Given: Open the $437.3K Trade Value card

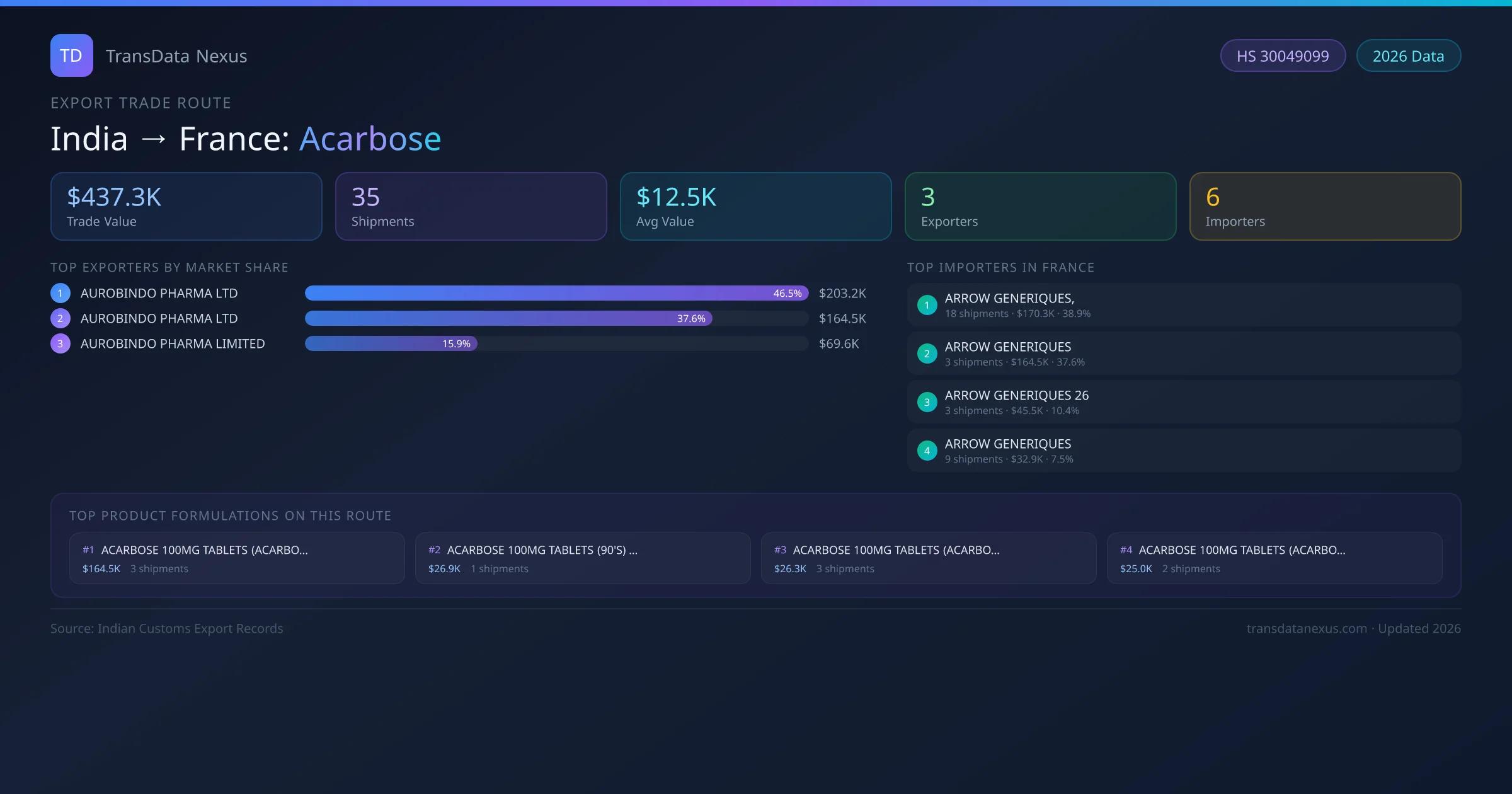Looking at the screenshot, I should (186, 206).
